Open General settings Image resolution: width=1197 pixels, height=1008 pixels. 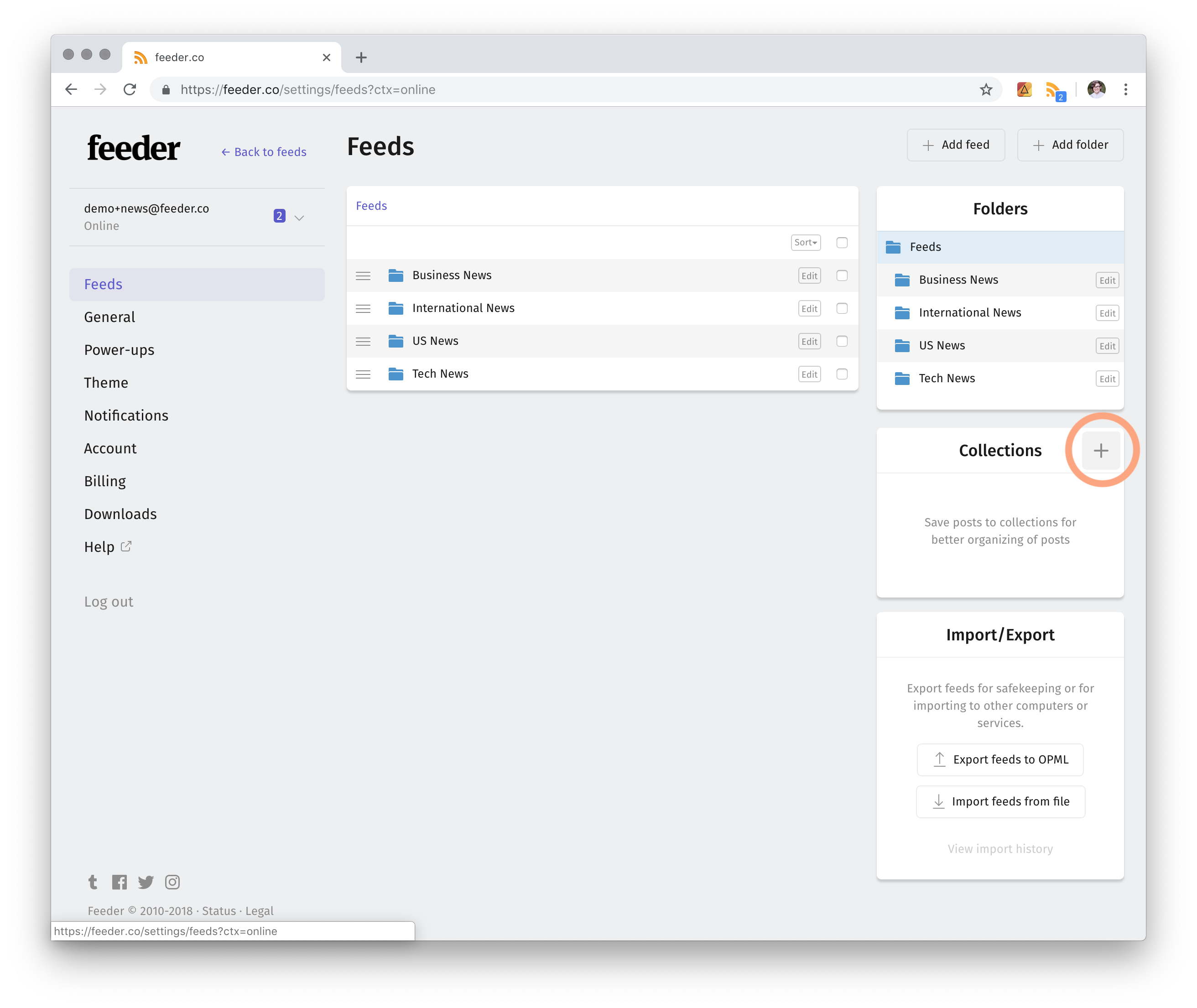point(109,317)
